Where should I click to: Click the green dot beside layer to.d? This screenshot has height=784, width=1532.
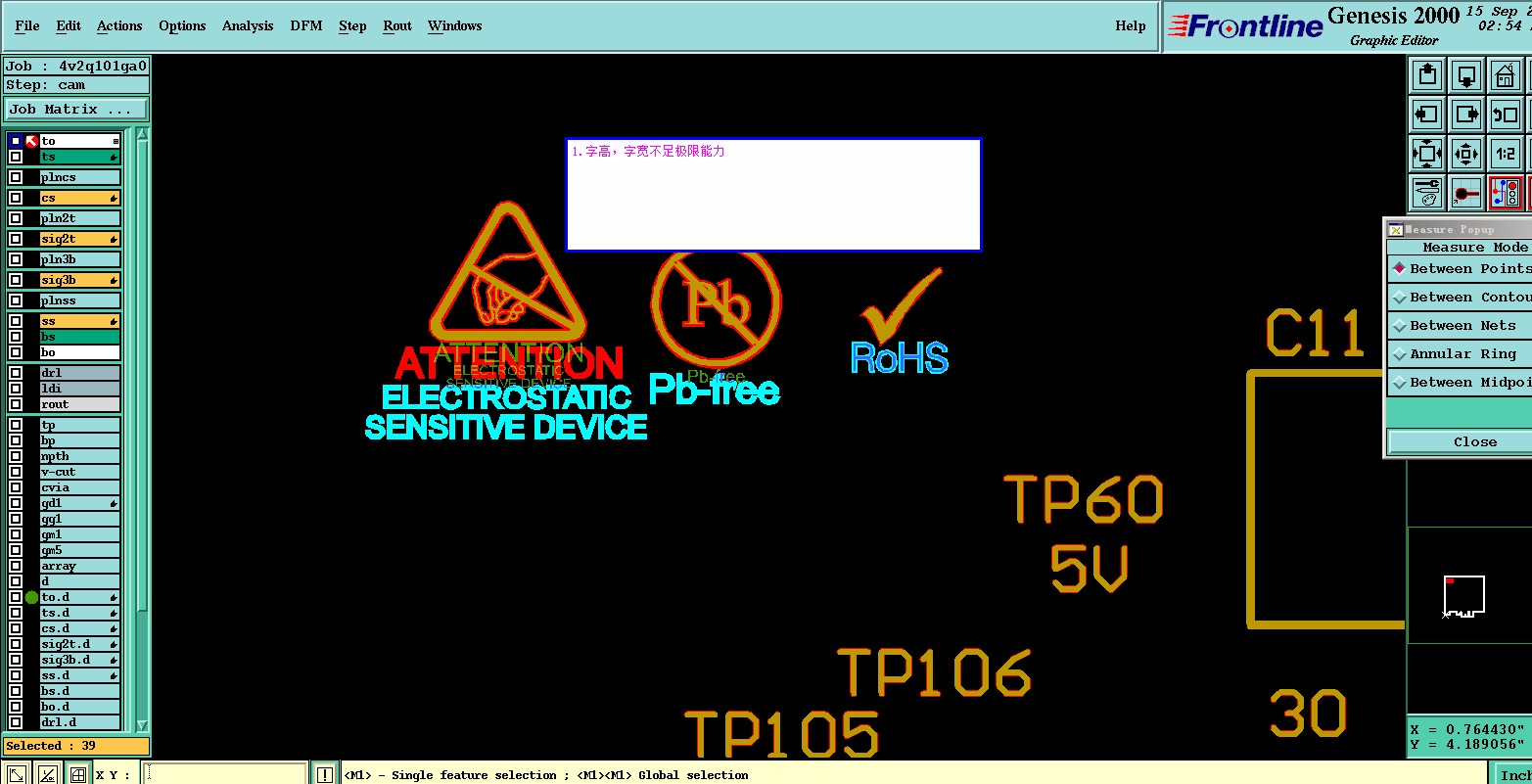pos(31,597)
